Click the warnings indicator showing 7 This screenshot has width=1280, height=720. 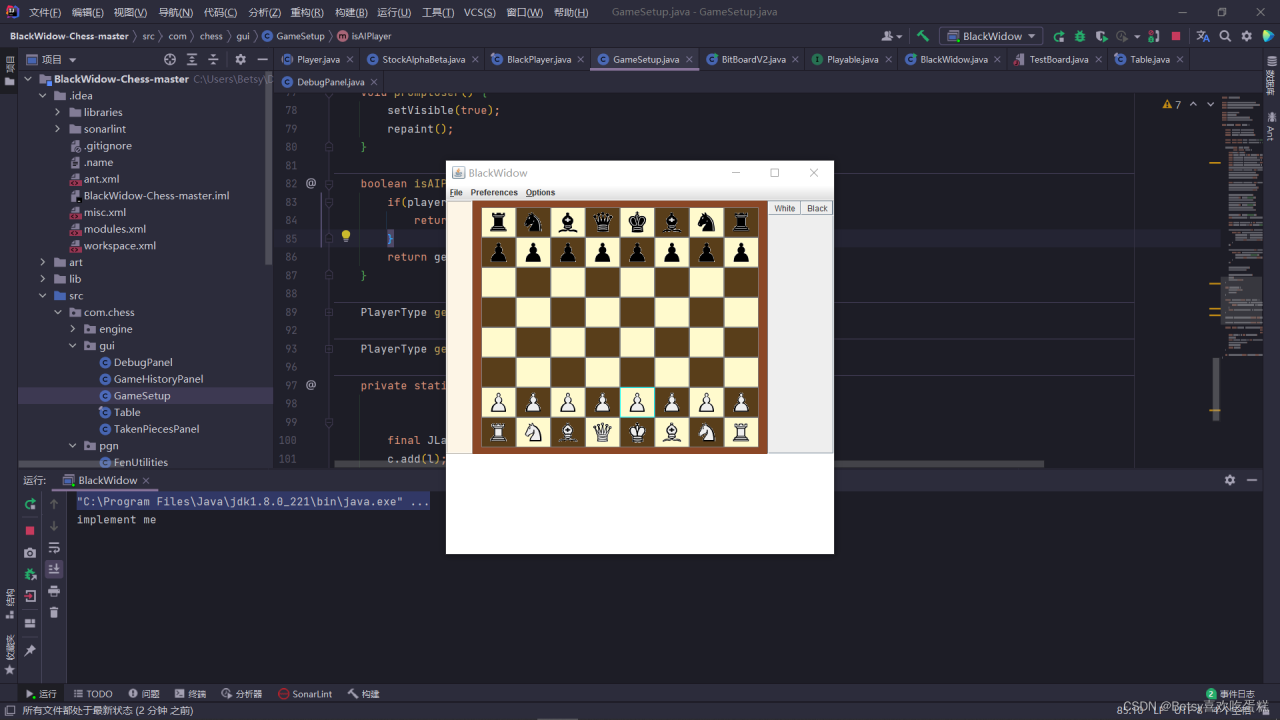tap(1171, 104)
